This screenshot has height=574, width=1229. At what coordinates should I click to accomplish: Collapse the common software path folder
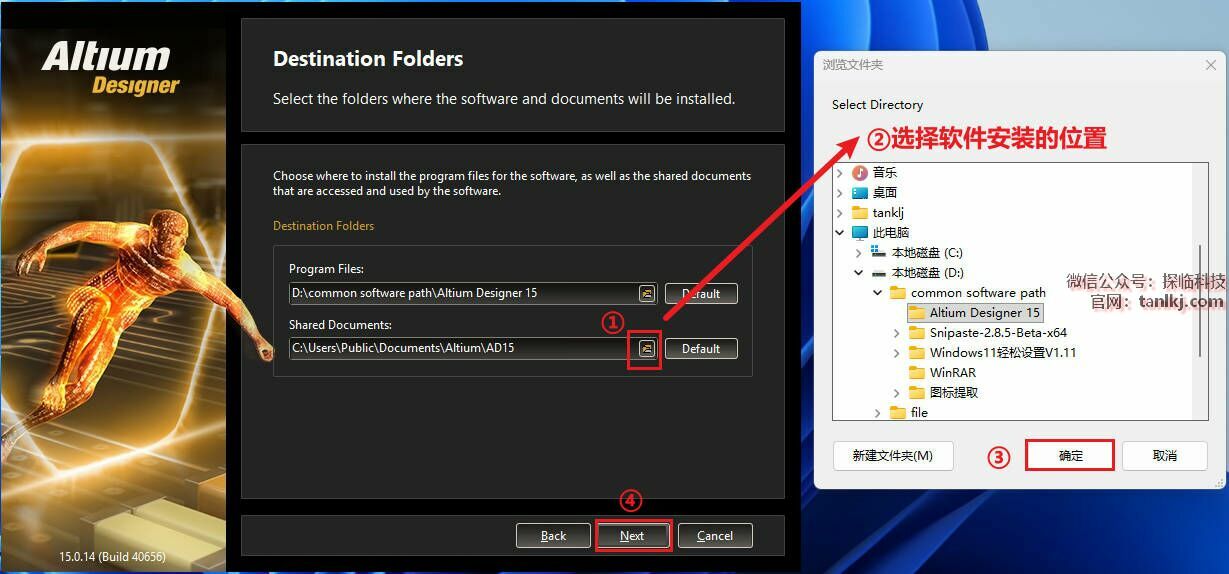(878, 292)
